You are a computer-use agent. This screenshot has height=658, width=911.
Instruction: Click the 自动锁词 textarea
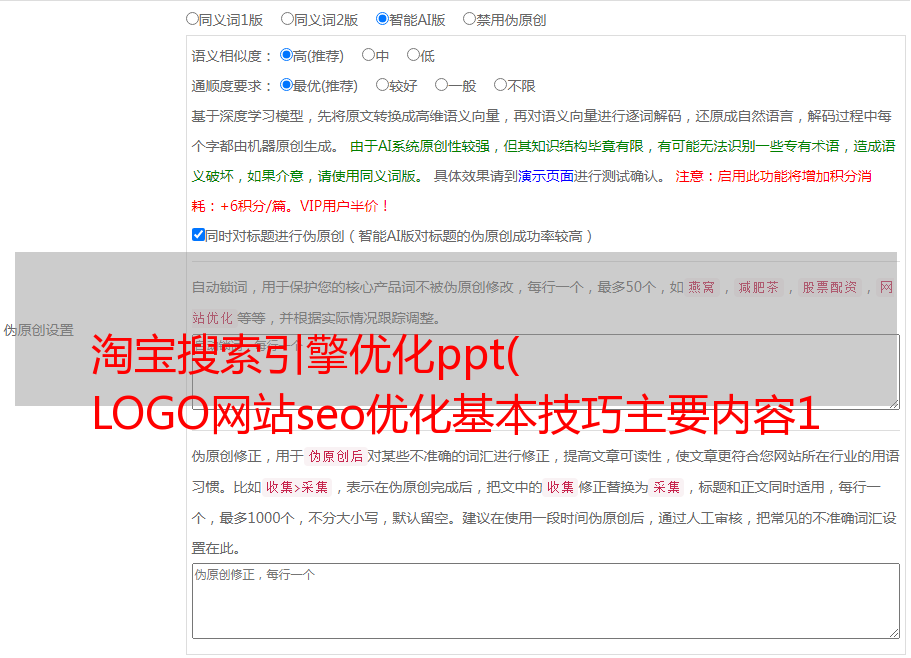point(546,372)
